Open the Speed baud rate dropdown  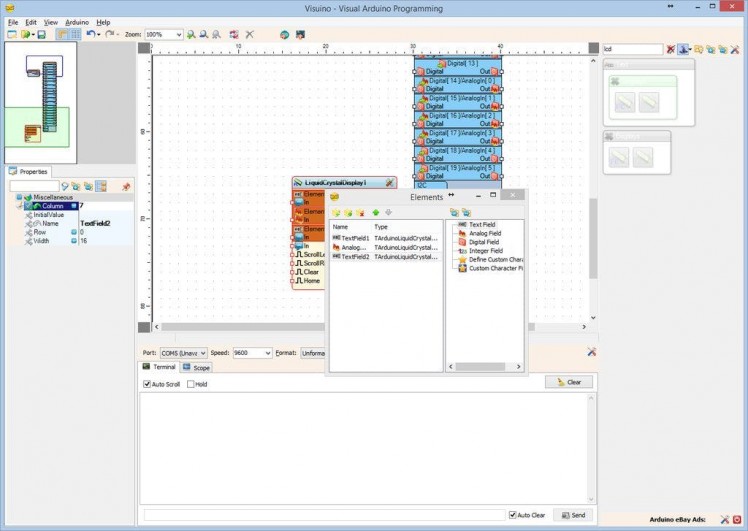(267, 353)
